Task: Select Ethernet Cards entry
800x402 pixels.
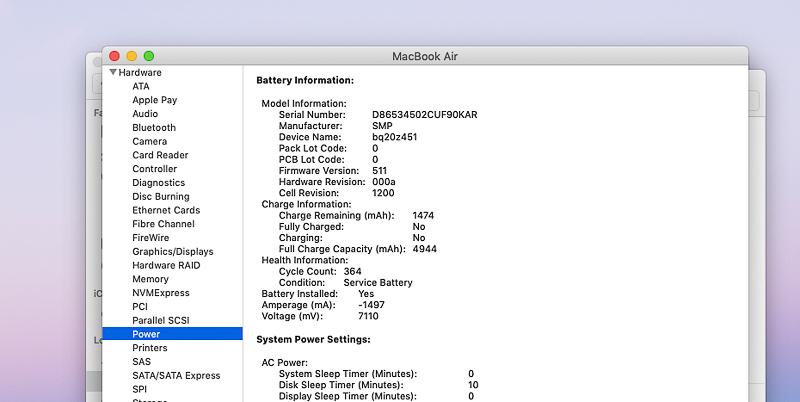Action: pos(166,210)
